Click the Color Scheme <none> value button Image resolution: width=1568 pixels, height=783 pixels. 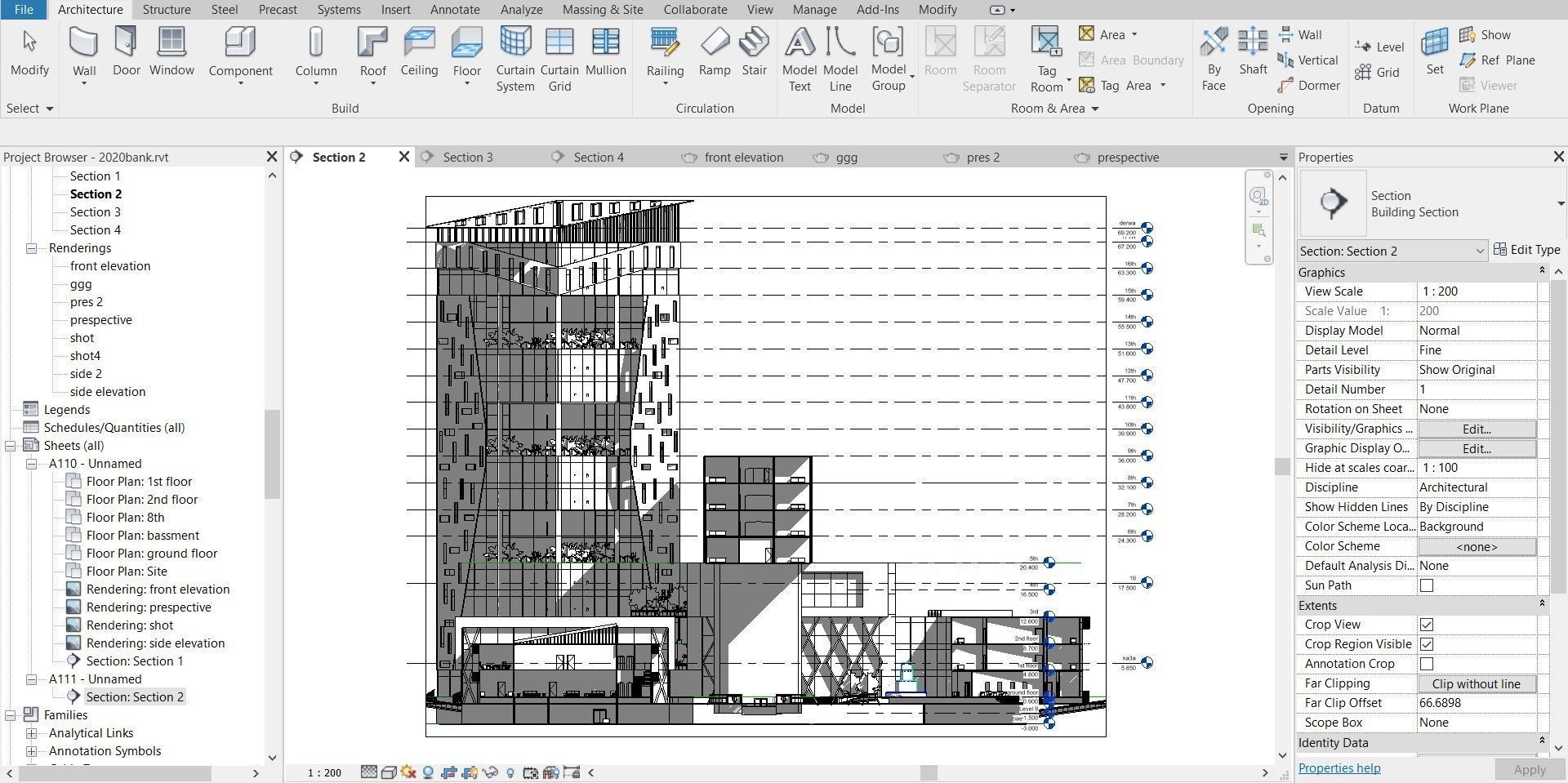tap(1477, 546)
